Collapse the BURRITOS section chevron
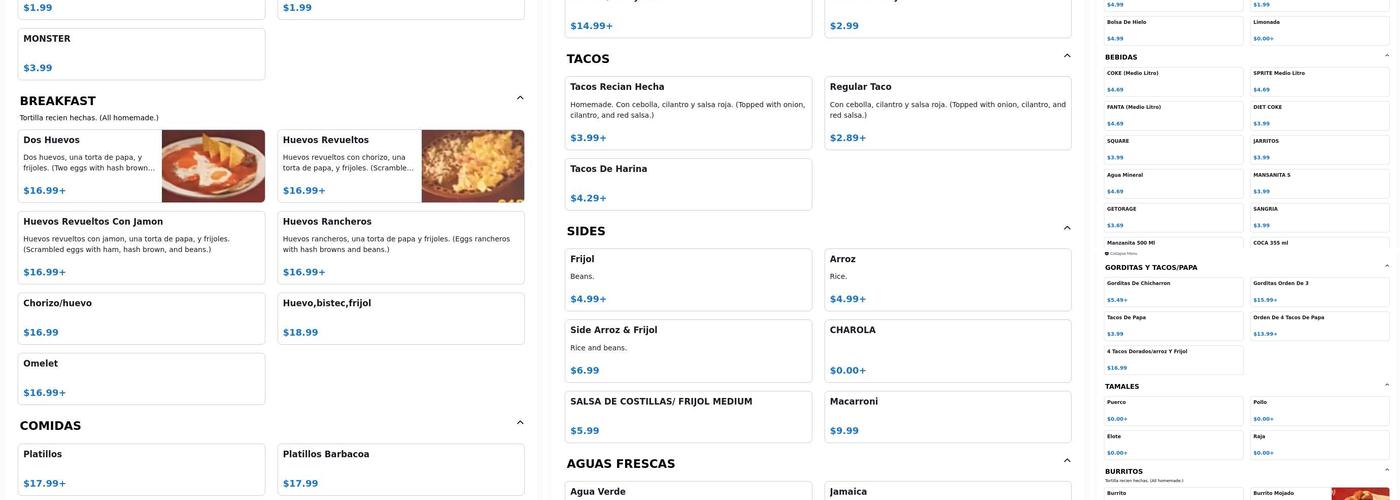1400x500 pixels. (1386, 470)
